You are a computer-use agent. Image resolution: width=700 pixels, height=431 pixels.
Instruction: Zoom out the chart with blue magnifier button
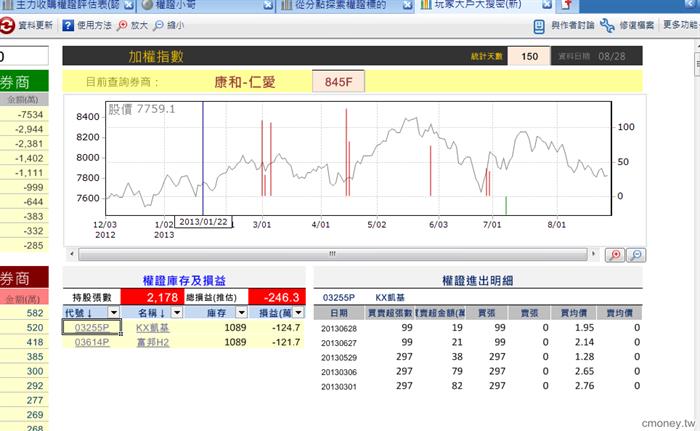click(636, 255)
